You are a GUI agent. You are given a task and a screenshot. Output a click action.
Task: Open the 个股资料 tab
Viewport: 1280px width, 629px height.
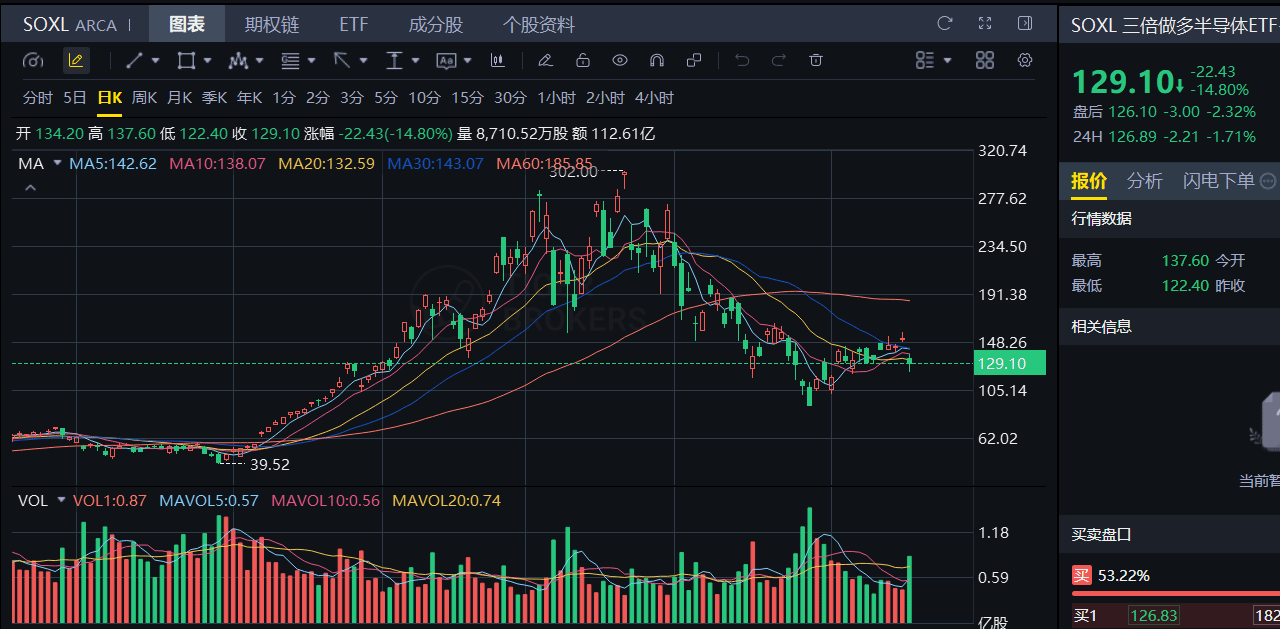(539, 24)
